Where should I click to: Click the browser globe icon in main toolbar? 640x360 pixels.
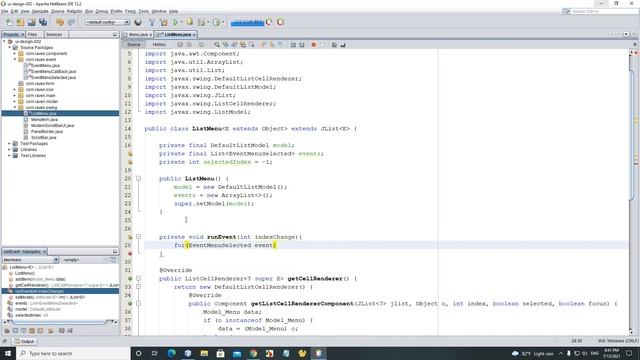(x=138, y=22)
